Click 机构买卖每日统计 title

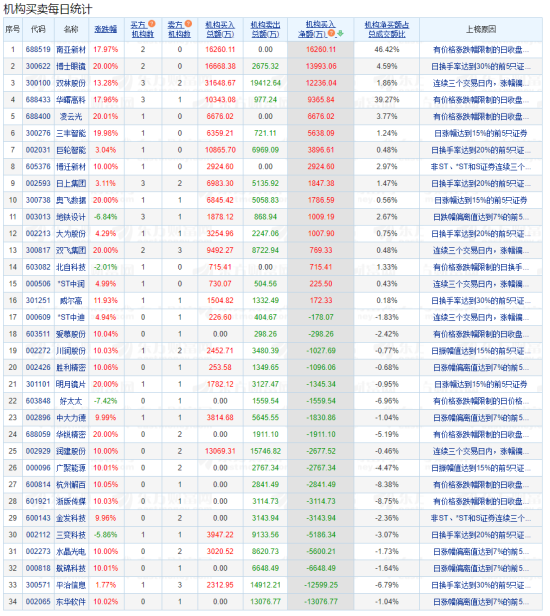[x=48, y=9]
